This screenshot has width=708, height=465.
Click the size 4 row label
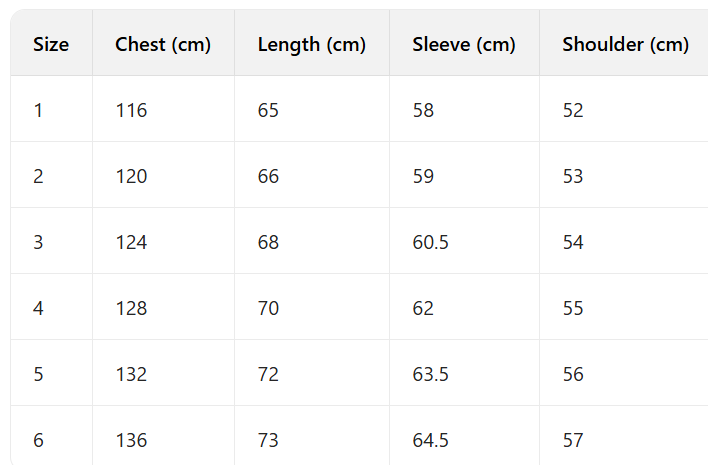pos(38,308)
